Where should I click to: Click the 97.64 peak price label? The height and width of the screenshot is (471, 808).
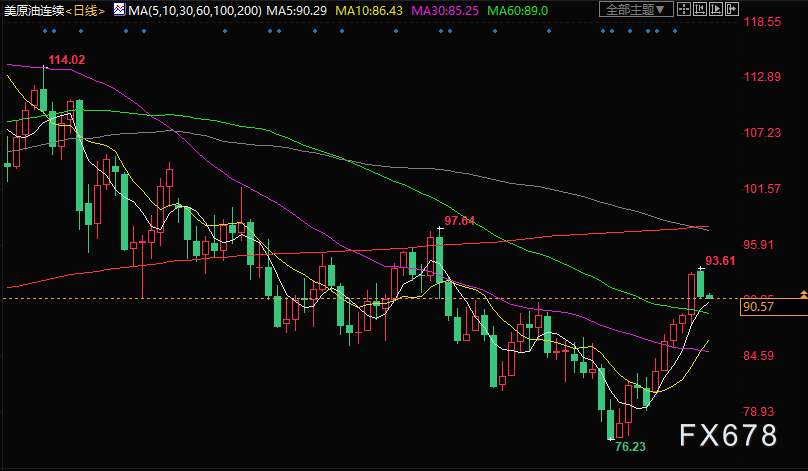(459, 221)
